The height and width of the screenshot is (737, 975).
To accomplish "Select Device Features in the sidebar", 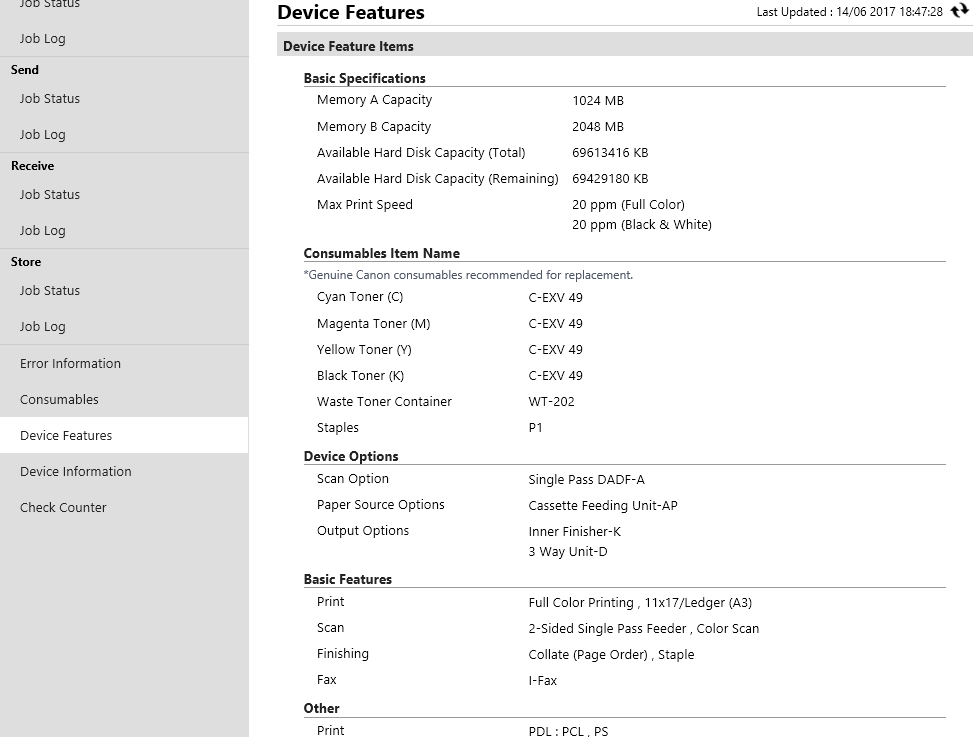I will click(x=66, y=436).
